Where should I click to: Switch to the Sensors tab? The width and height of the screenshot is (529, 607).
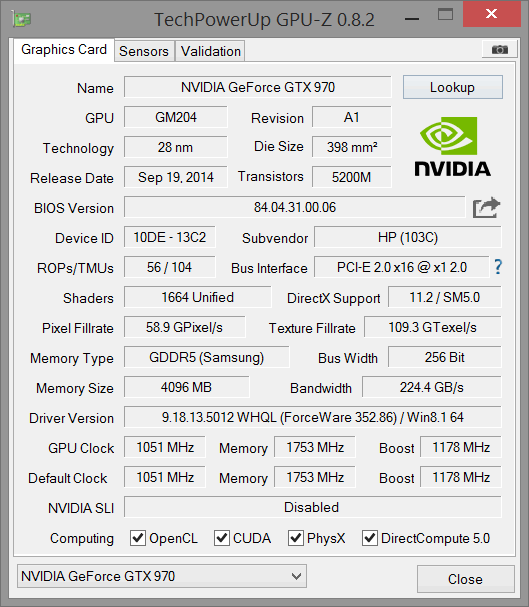[144, 51]
